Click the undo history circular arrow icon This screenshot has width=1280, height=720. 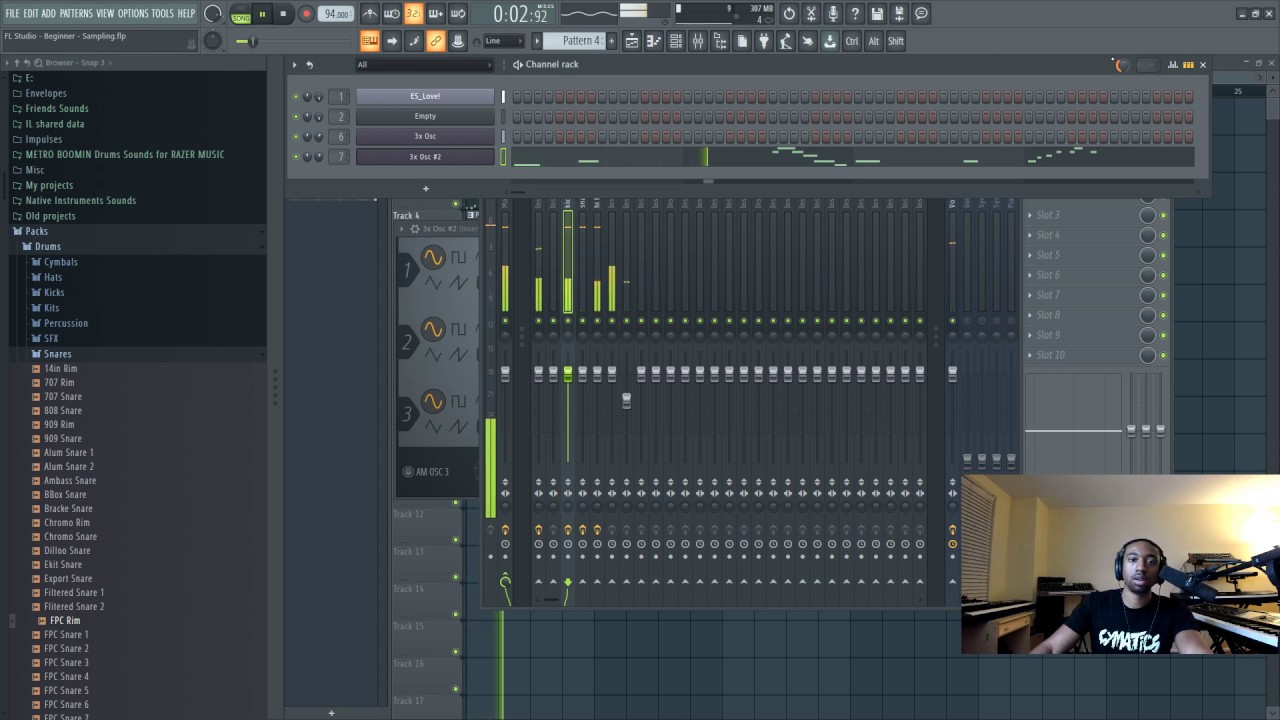[789, 14]
